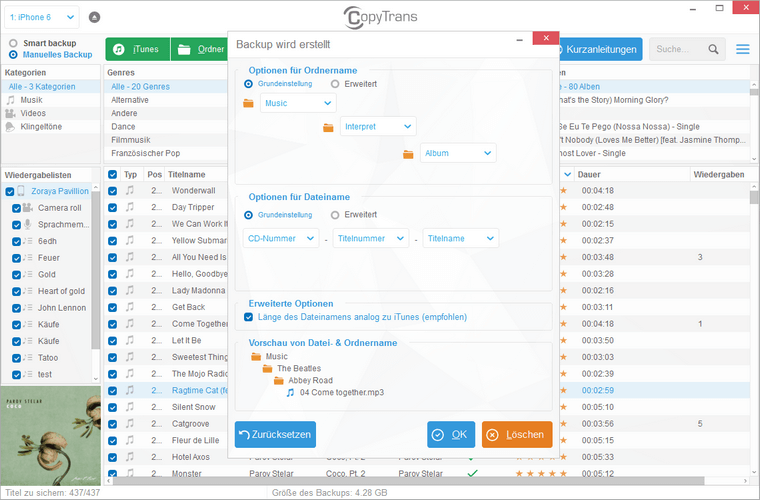Click the Ordner backup tab button
This screenshot has height=500, width=760.
[200, 49]
